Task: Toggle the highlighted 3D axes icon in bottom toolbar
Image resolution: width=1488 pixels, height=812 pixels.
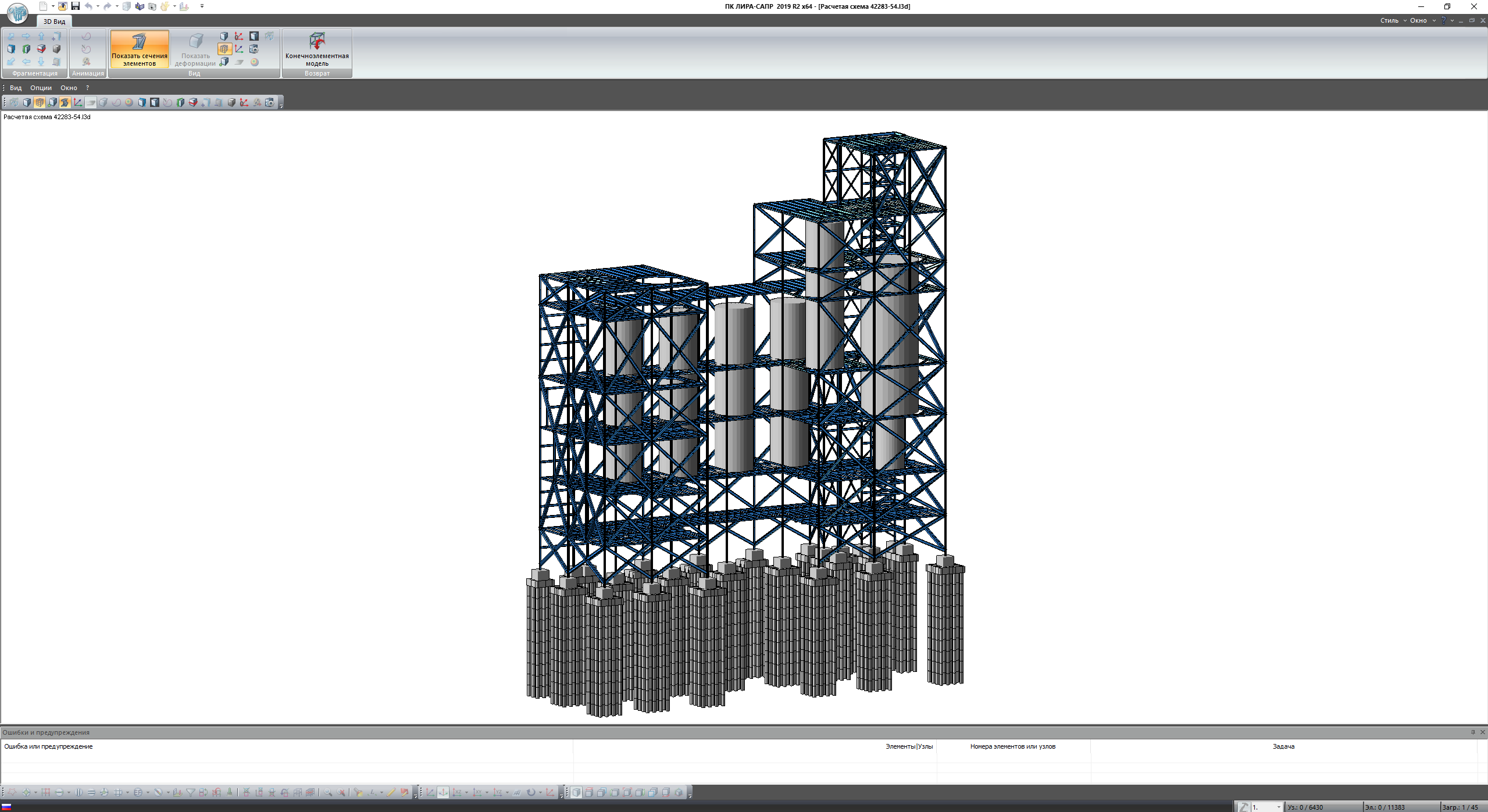Action: 443,793
